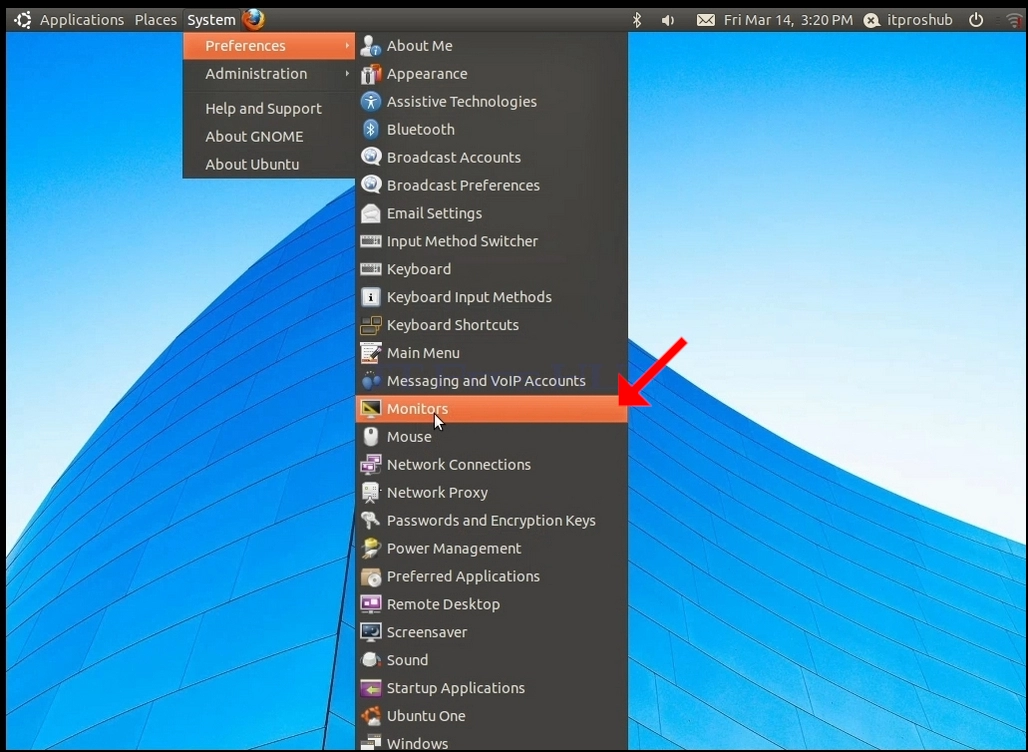The width and height of the screenshot is (1028, 752).
Task: Click the Broadcast Preferences icon
Action: click(x=370, y=186)
